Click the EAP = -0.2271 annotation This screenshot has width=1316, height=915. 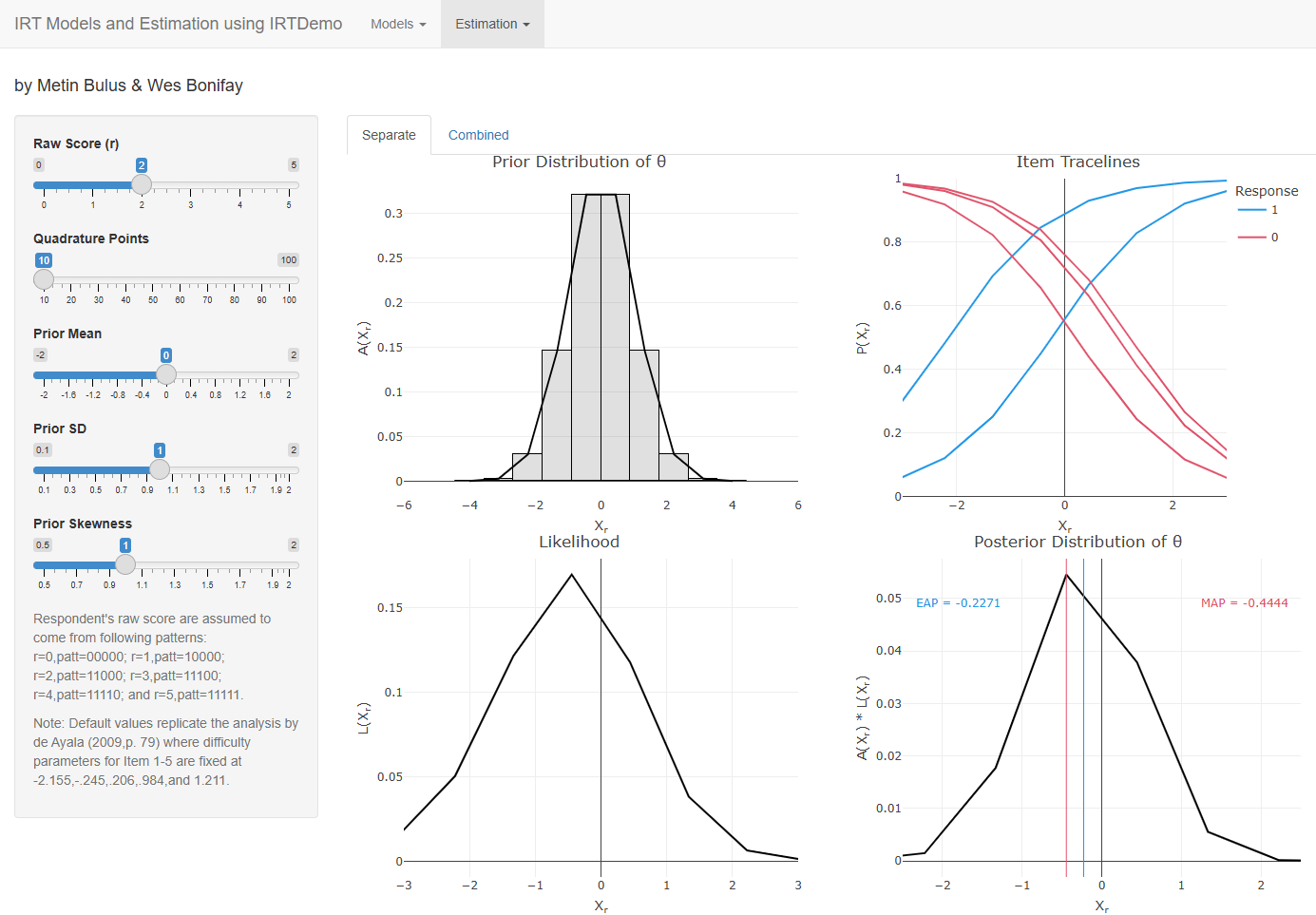click(958, 603)
